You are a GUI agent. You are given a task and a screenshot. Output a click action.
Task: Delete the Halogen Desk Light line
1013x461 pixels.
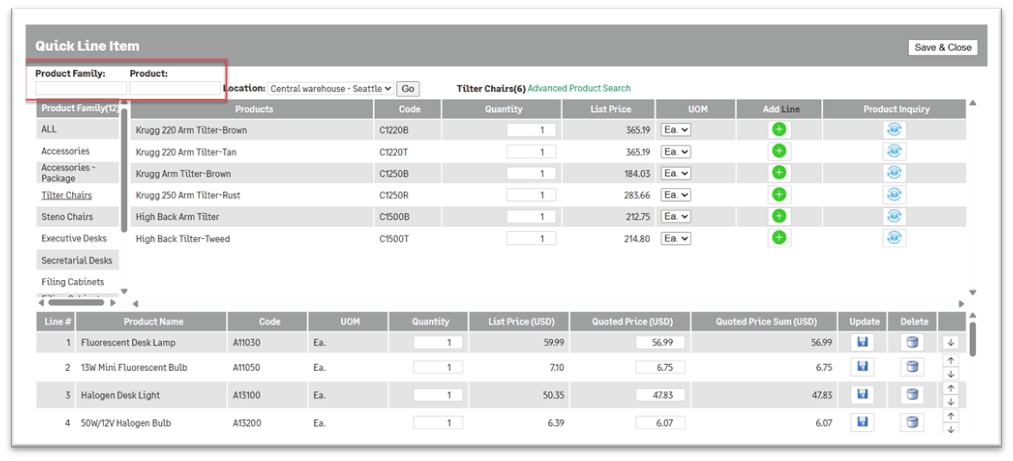point(912,394)
